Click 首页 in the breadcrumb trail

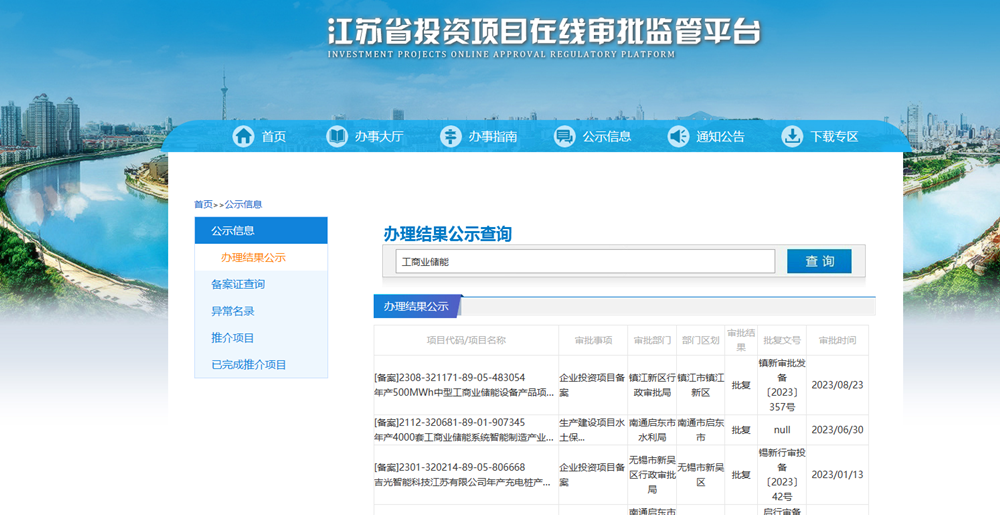[x=203, y=205]
